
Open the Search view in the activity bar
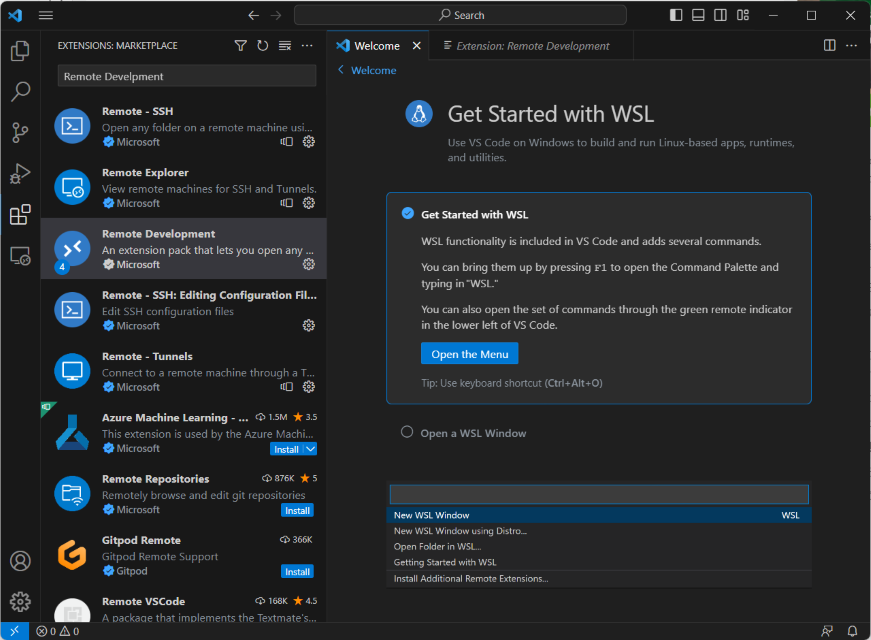20,91
